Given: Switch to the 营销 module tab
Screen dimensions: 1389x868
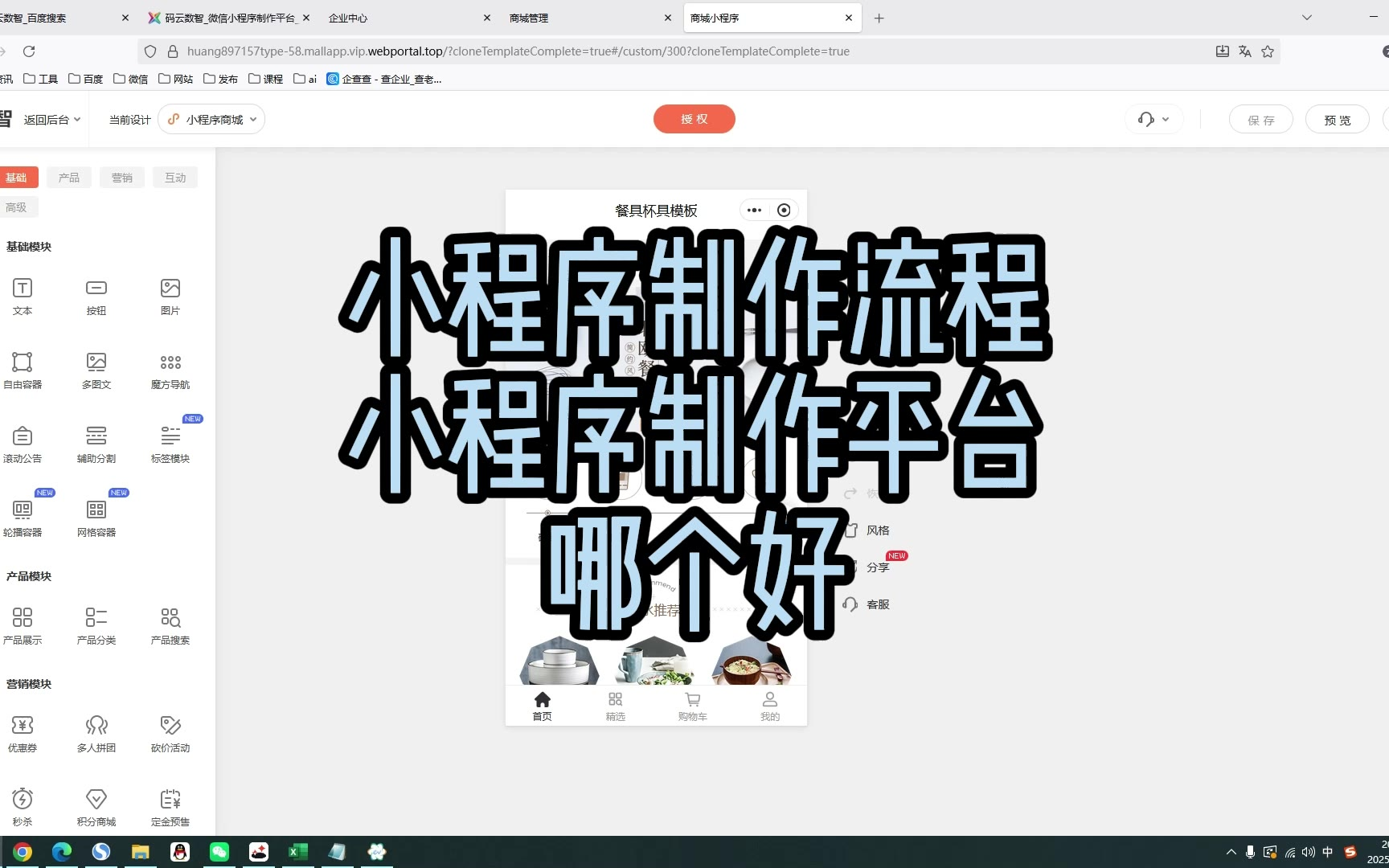Looking at the screenshot, I should tap(122, 178).
